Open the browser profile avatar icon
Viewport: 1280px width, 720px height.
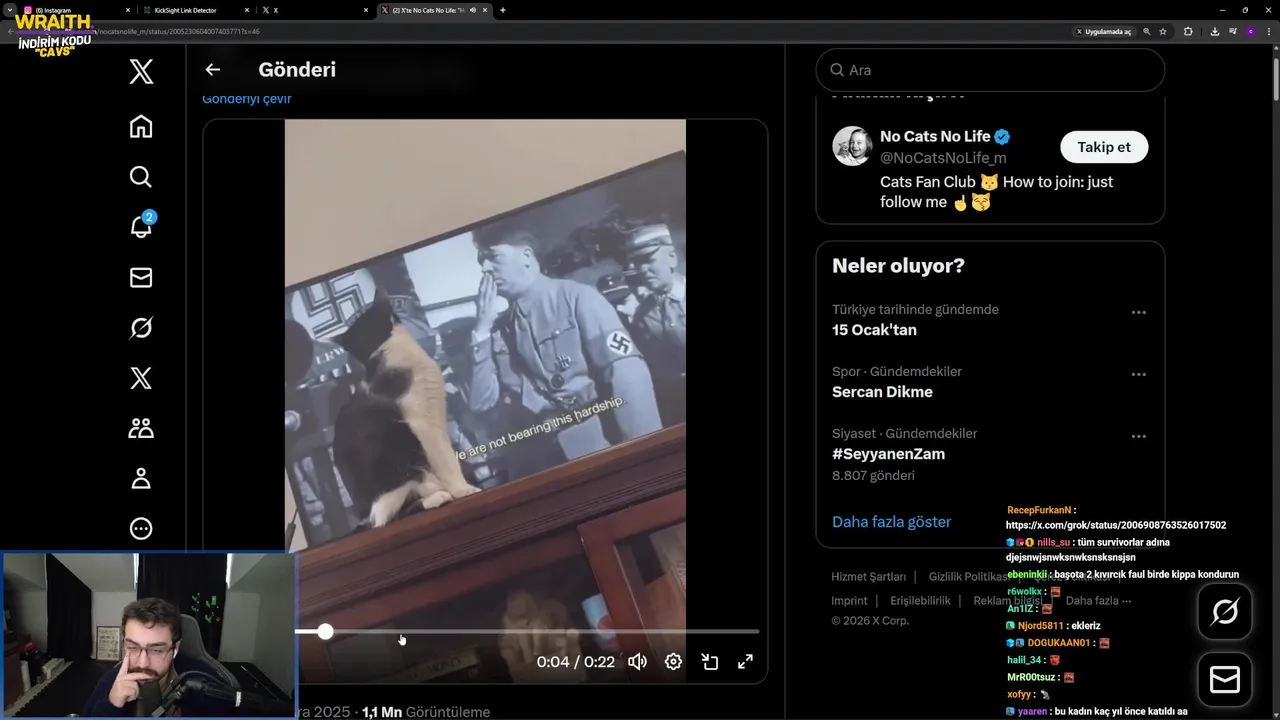tap(1251, 31)
